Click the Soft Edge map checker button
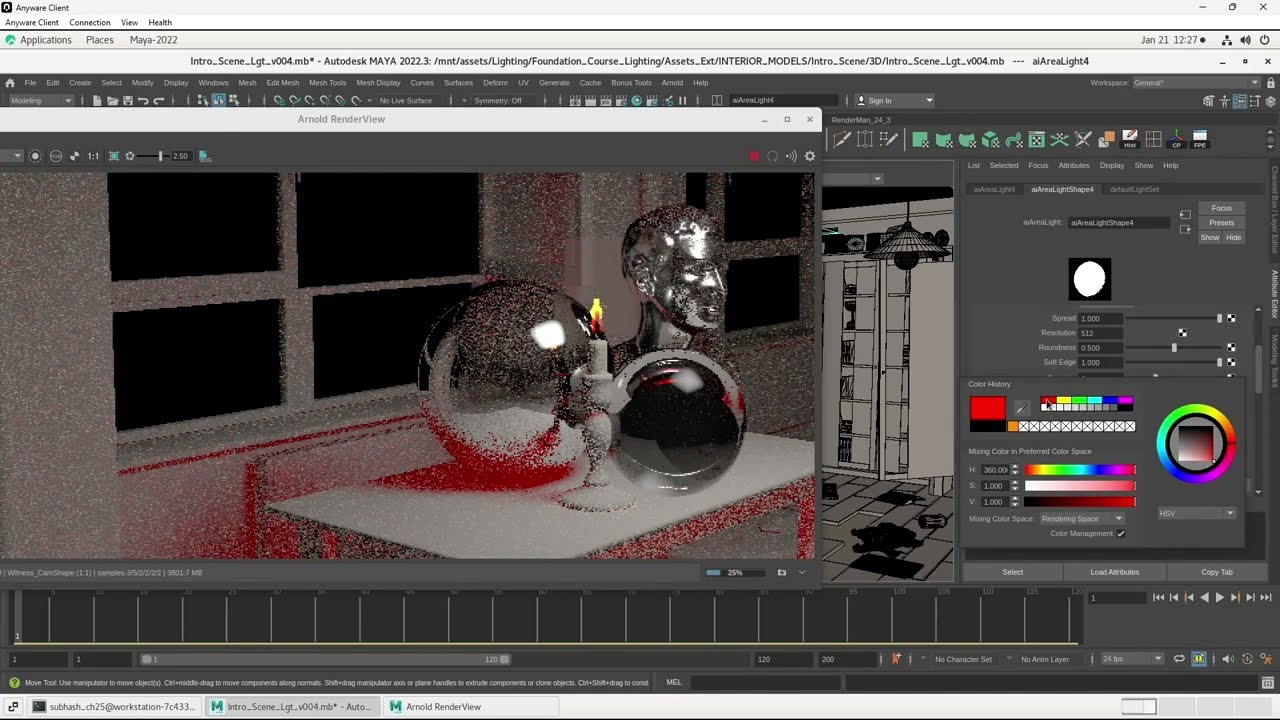This screenshot has height=720, width=1280. (1231, 362)
